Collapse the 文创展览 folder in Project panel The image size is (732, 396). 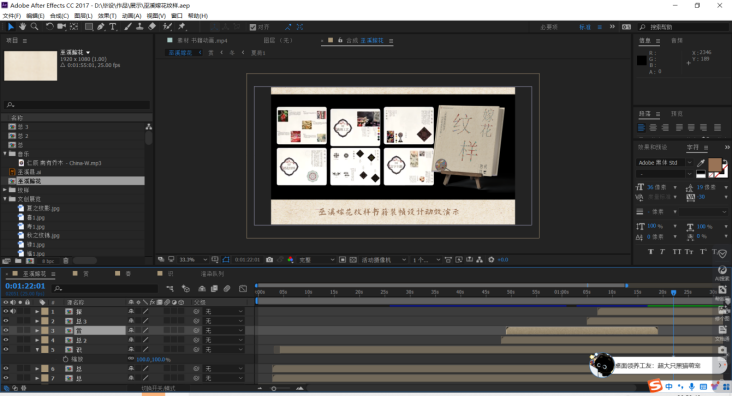click(5, 199)
